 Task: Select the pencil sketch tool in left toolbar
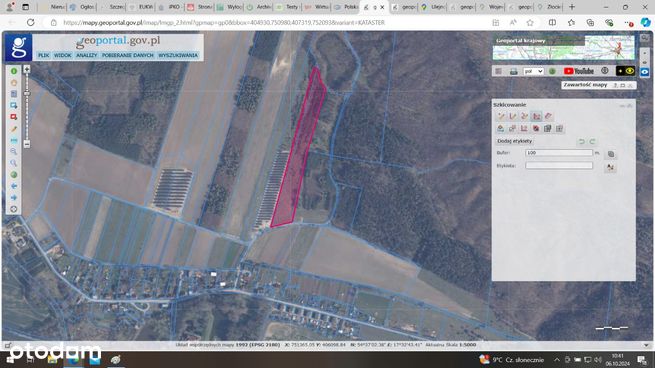pos(14,129)
